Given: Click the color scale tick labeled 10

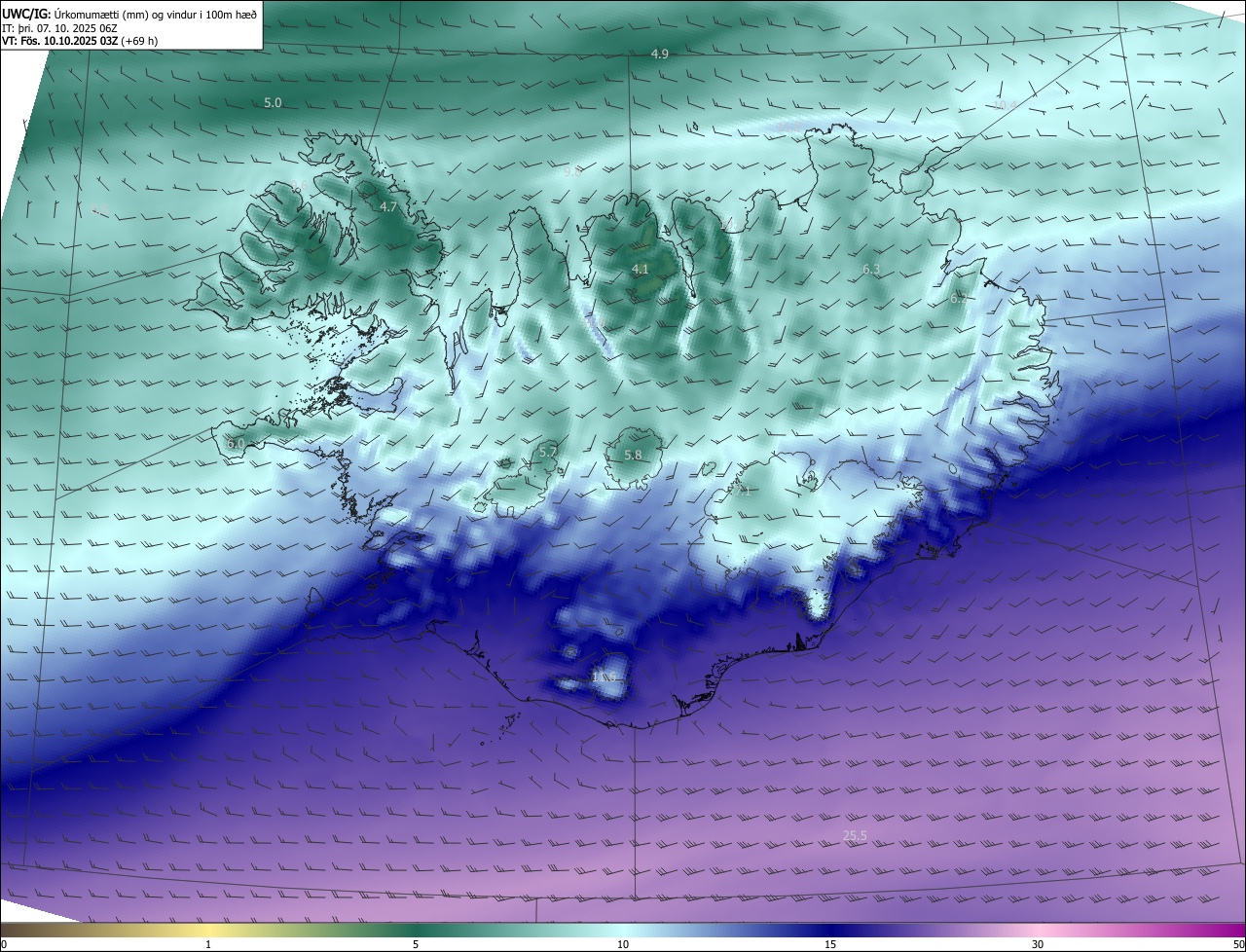Looking at the screenshot, I should pyautogui.click(x=623, y=944).
